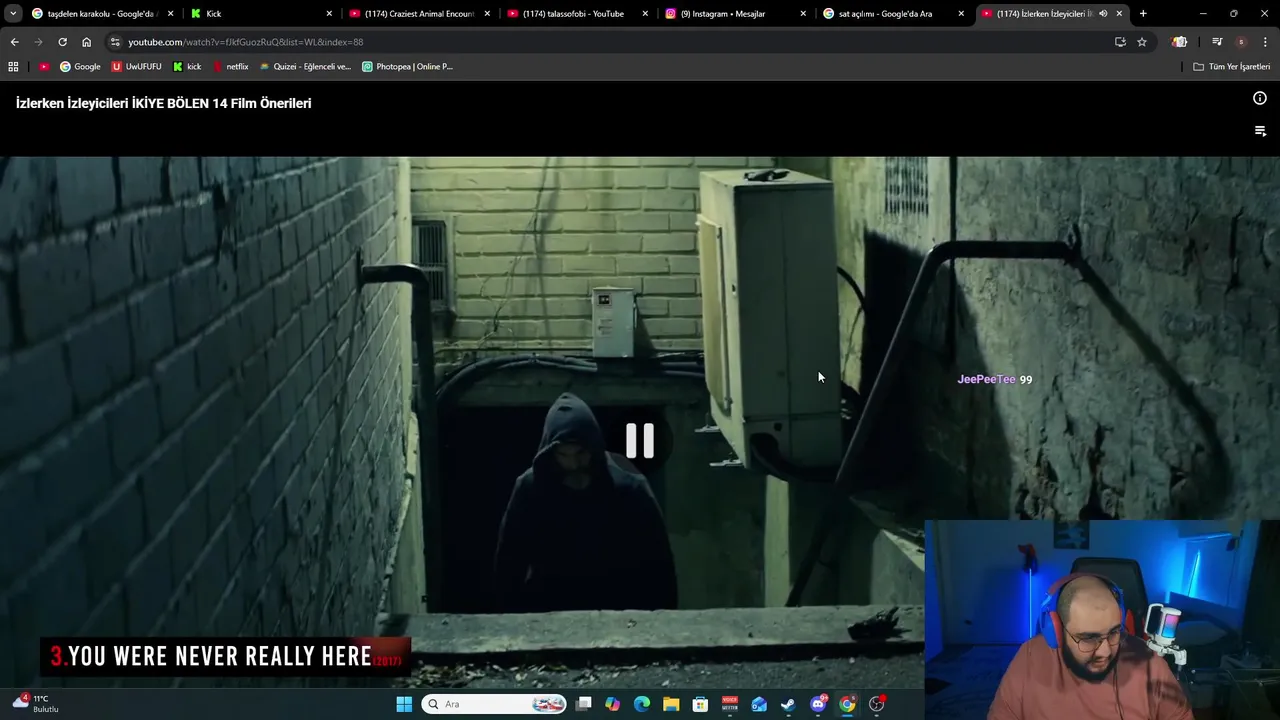
Task: Open the Chrome three-dot menu
Action: (x=1266, y=42)
